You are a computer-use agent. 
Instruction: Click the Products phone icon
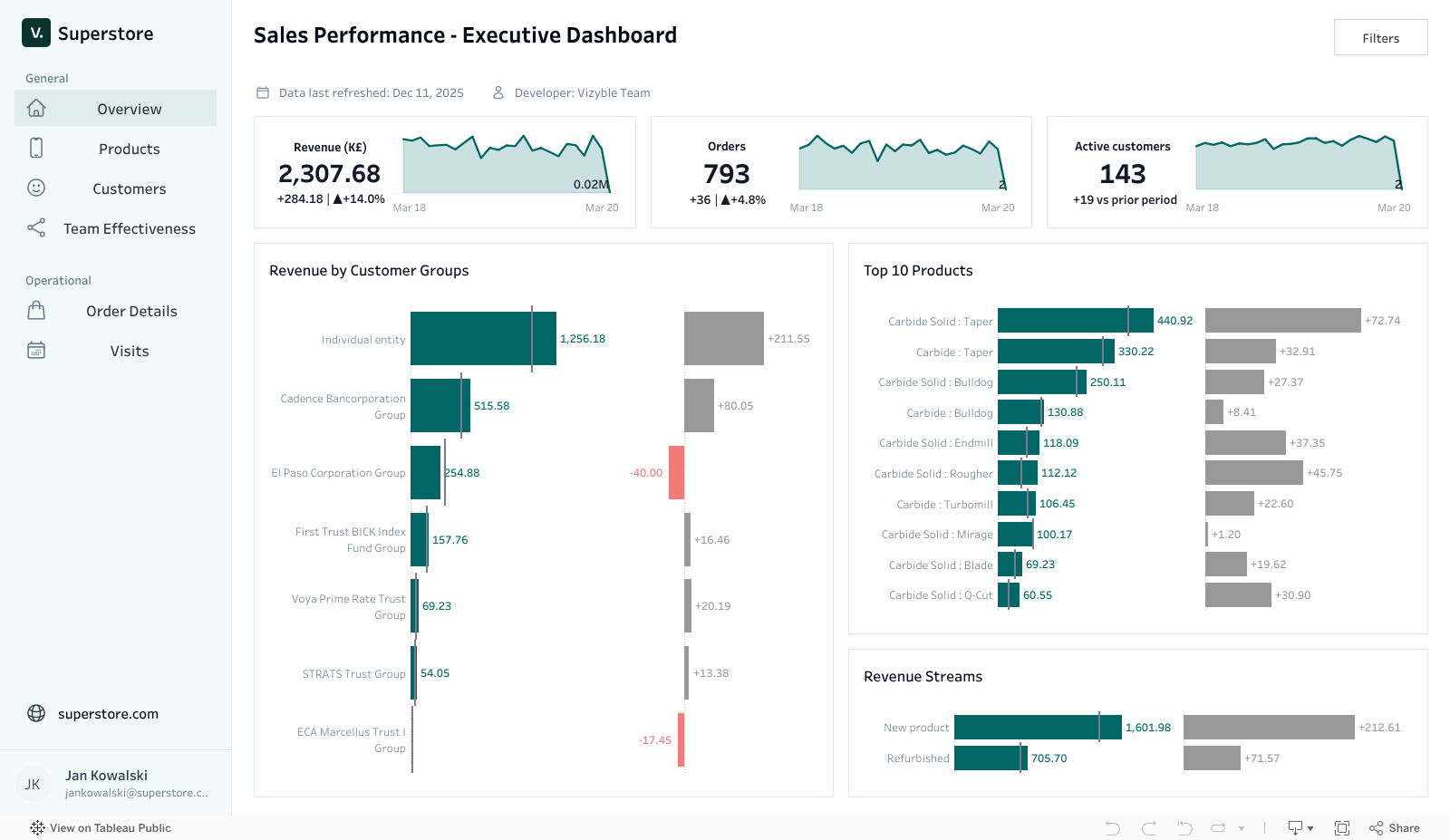pyautogui.click(x=36, y=148)
